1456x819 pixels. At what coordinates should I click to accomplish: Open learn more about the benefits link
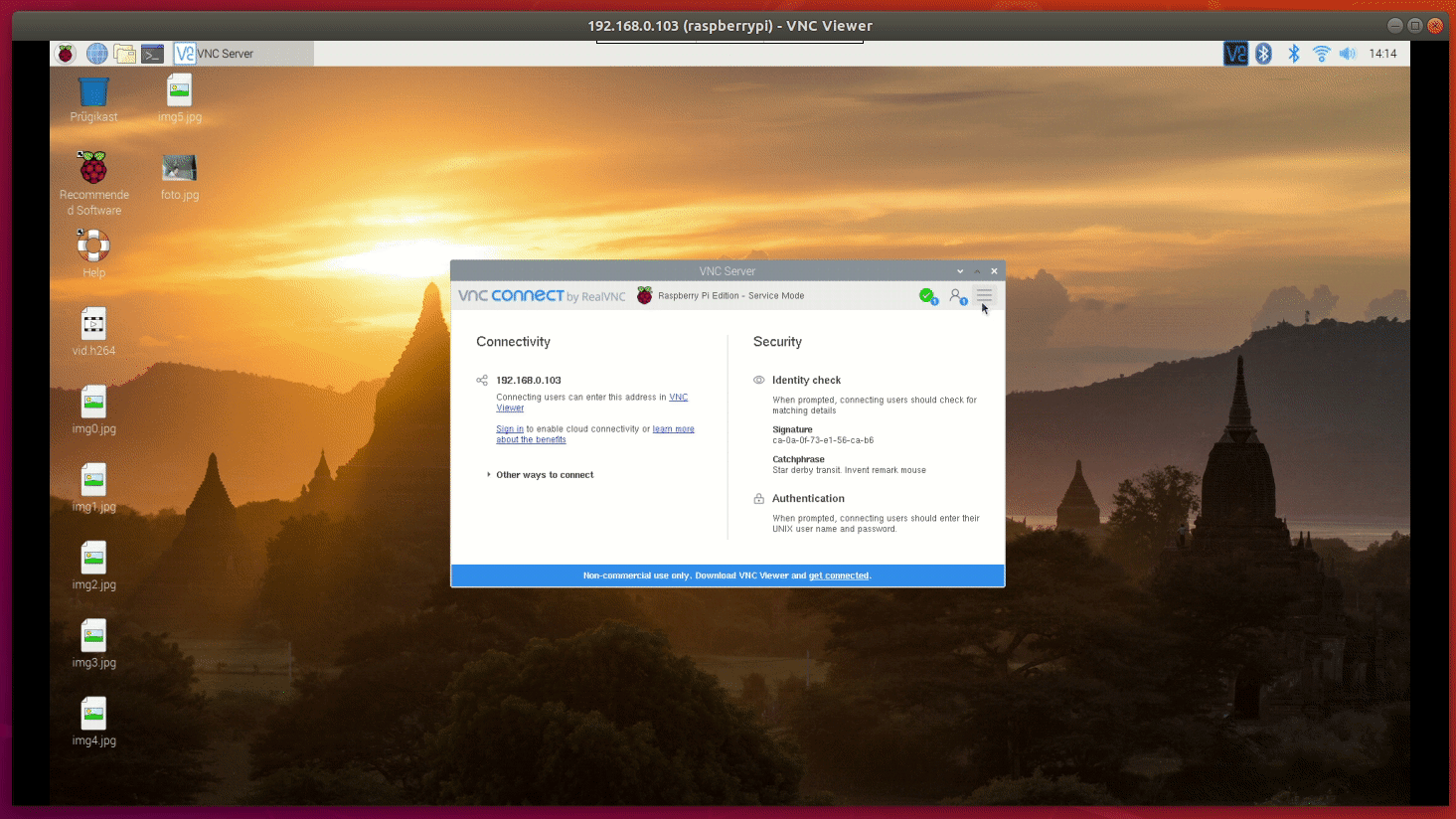[x=673, y=429]
